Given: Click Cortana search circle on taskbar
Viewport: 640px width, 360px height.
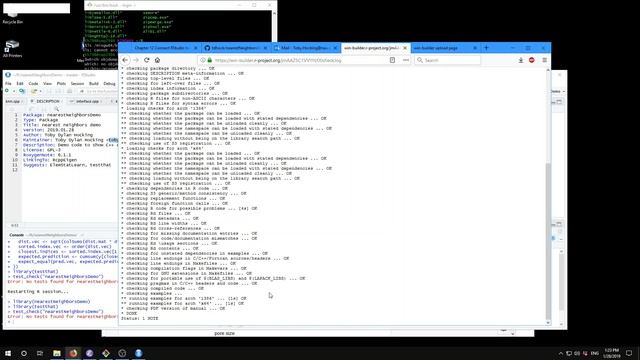Looking at the screenshot, I should pos(24,353).
